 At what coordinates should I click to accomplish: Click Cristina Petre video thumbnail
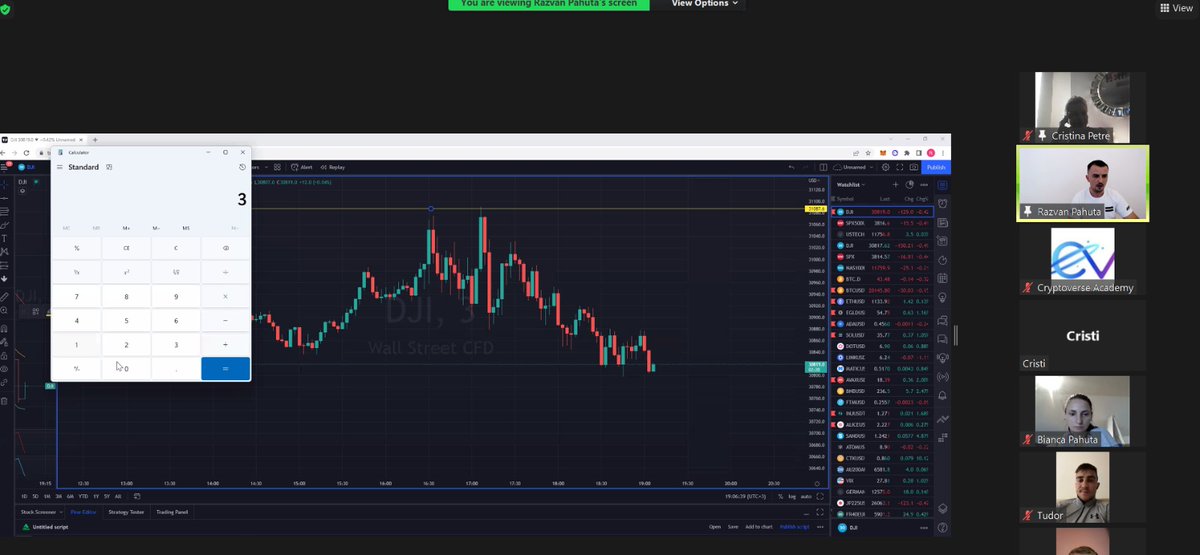(x=1082, y=107)
